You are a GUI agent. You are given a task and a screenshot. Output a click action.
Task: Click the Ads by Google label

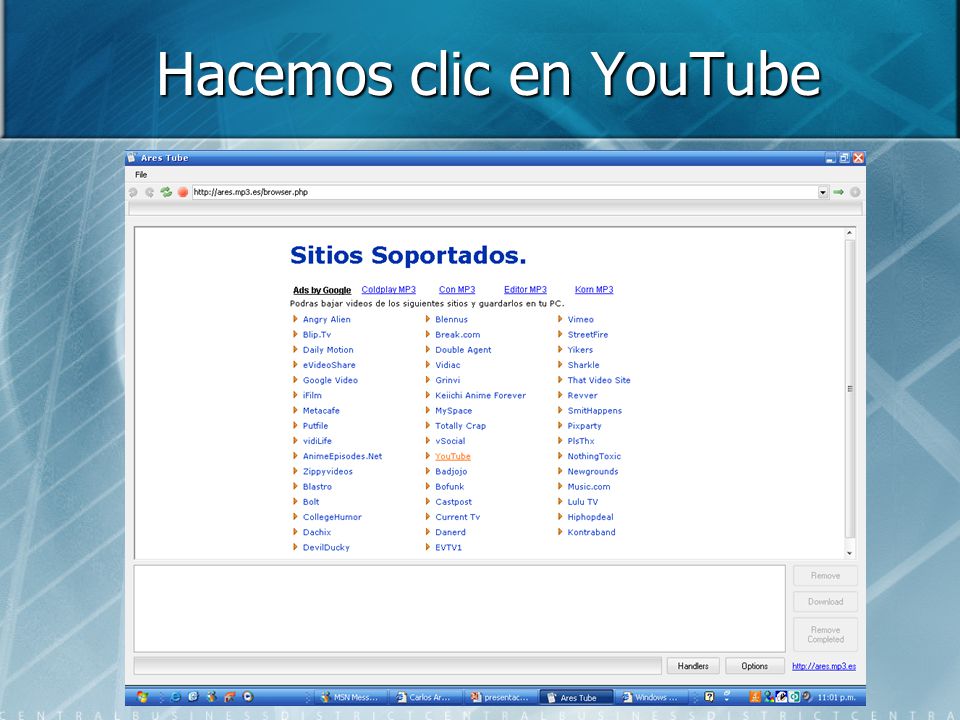point(322,290)
